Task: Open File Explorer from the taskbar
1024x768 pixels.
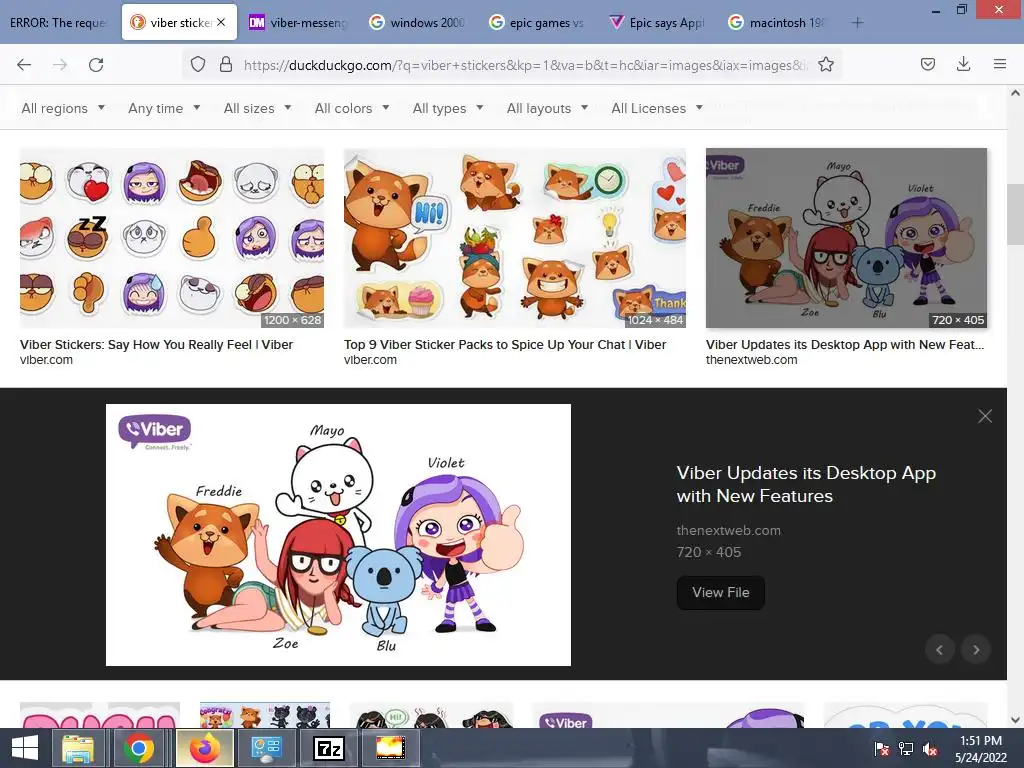Action: [78, 748]
